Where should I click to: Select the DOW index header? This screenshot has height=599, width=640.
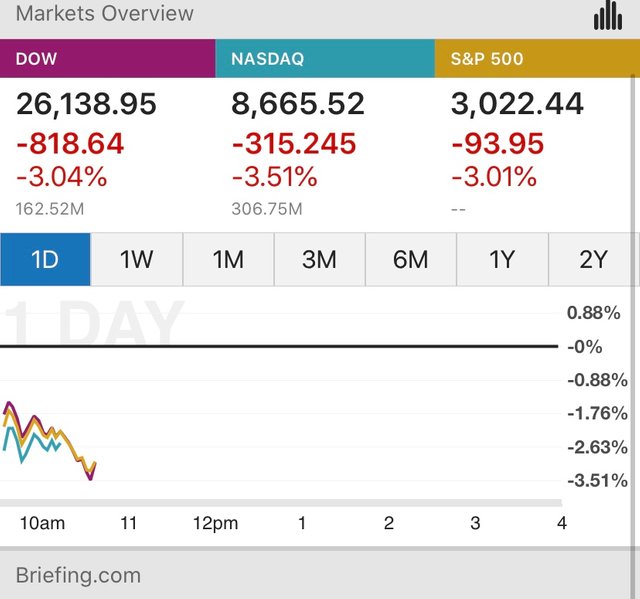[x=107, y=59]
